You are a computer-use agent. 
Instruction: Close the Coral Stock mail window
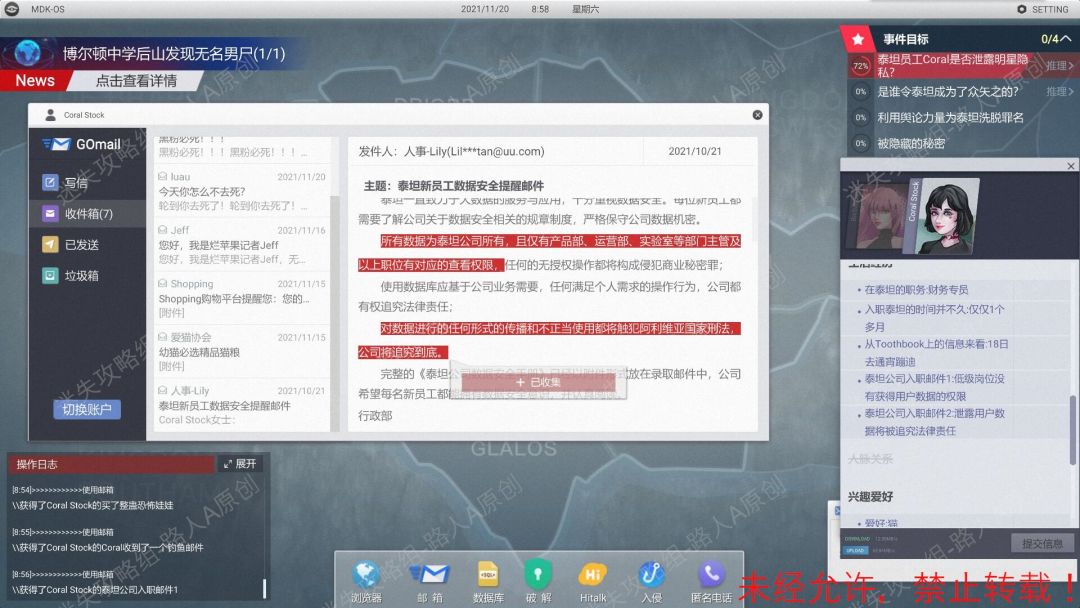click(x=757, y=115)
